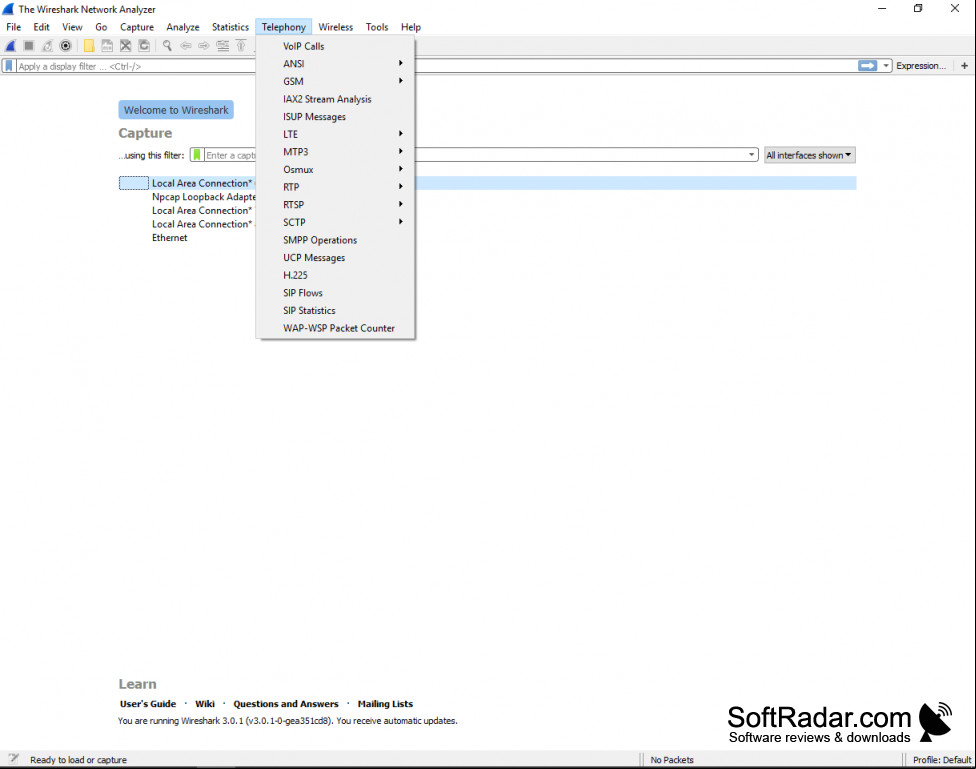
Task: Open the Wiki link
Action: tap(205, 704)
